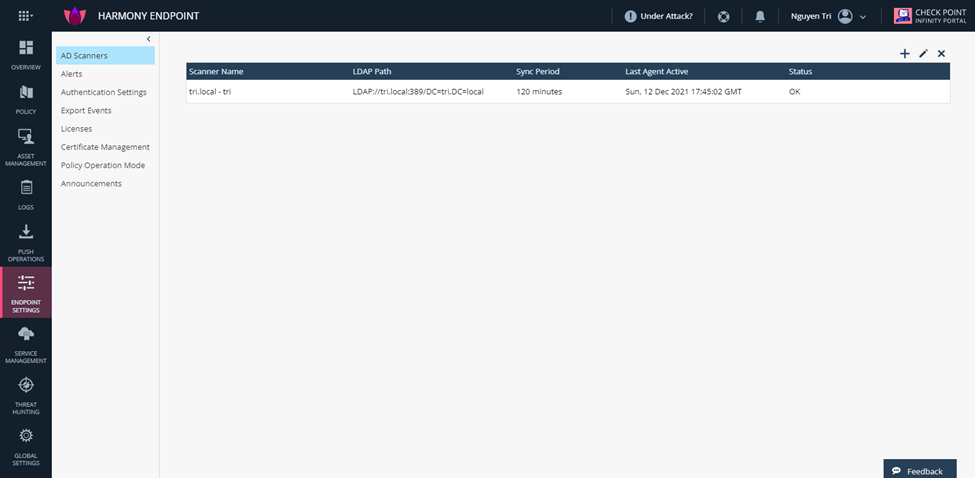Edit the selected scanner with pencil icon

[923, 54]
